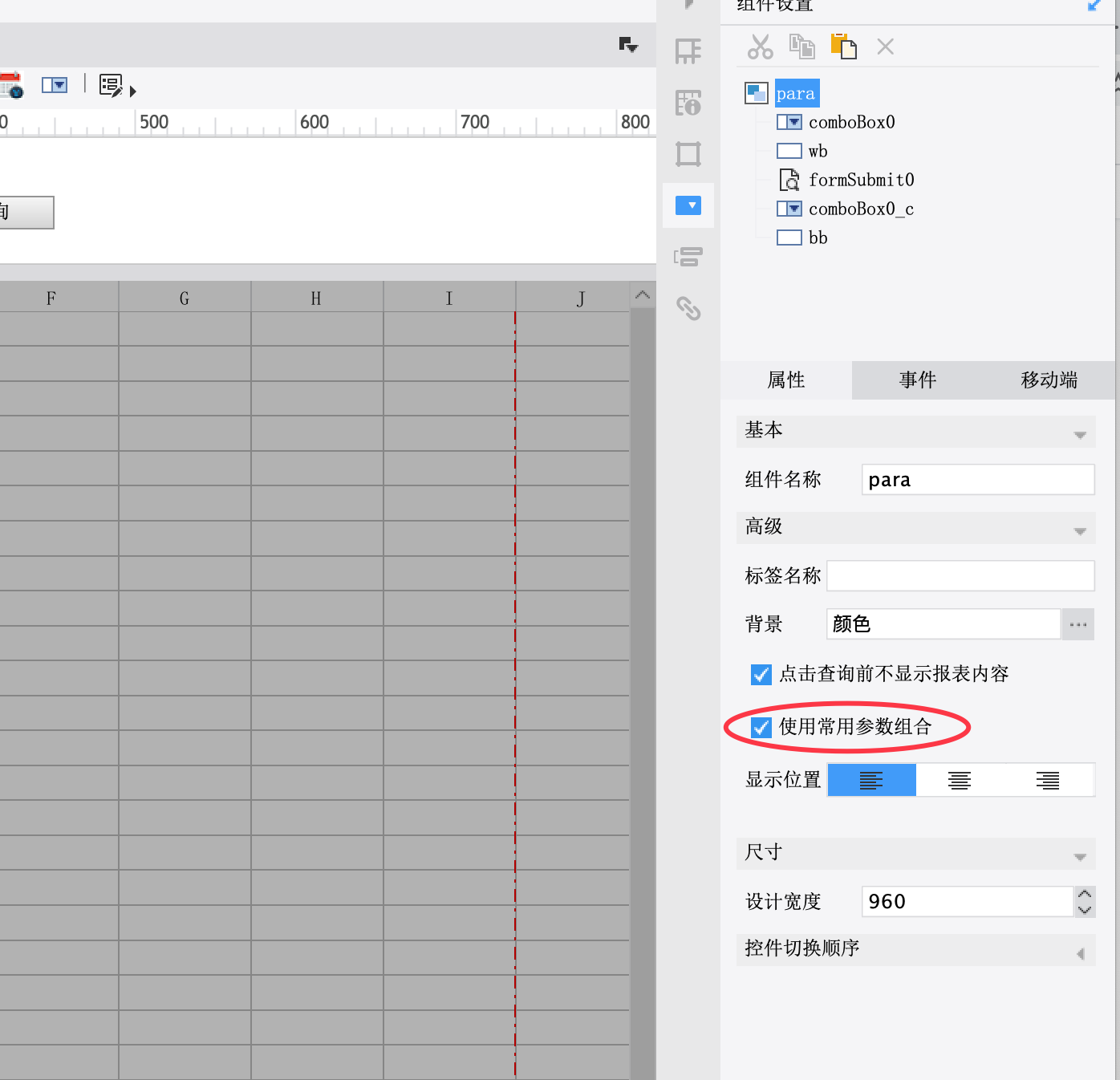Select column G header
Screen dimensions: 1120x1080
(185, 298)
